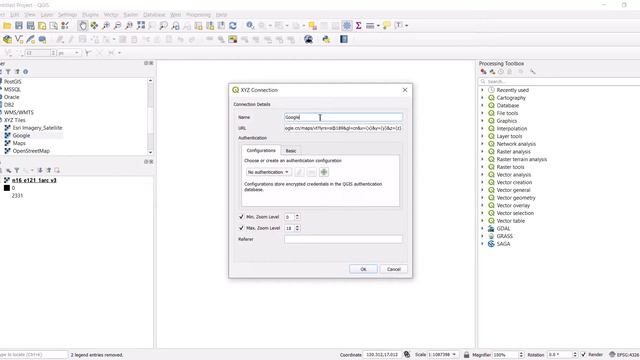Click the Magnifier spinner arrows
This screenshot has width=640, height=360.
point(521,354)
